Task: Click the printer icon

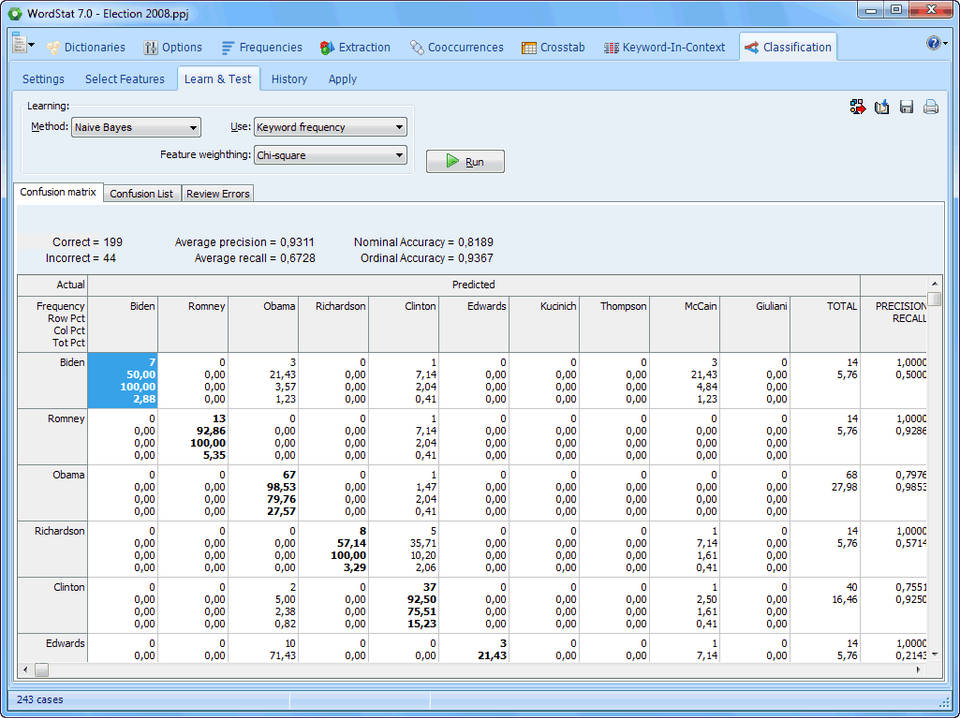Action: tap(931, 107)
